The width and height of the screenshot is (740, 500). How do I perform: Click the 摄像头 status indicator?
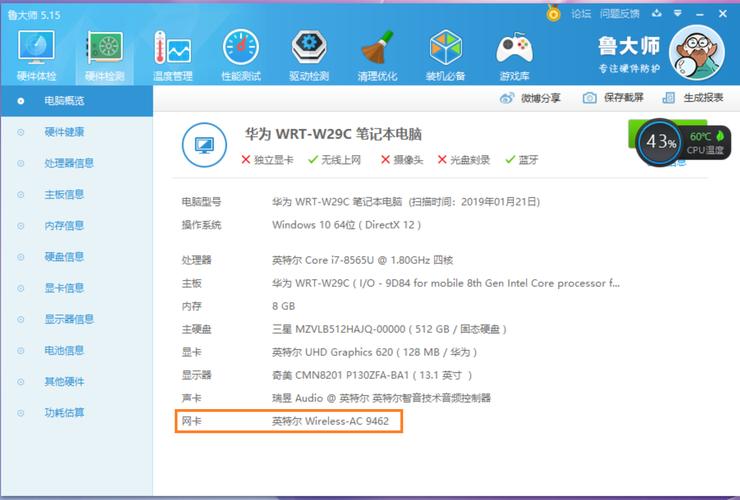[x=402, y=160]
